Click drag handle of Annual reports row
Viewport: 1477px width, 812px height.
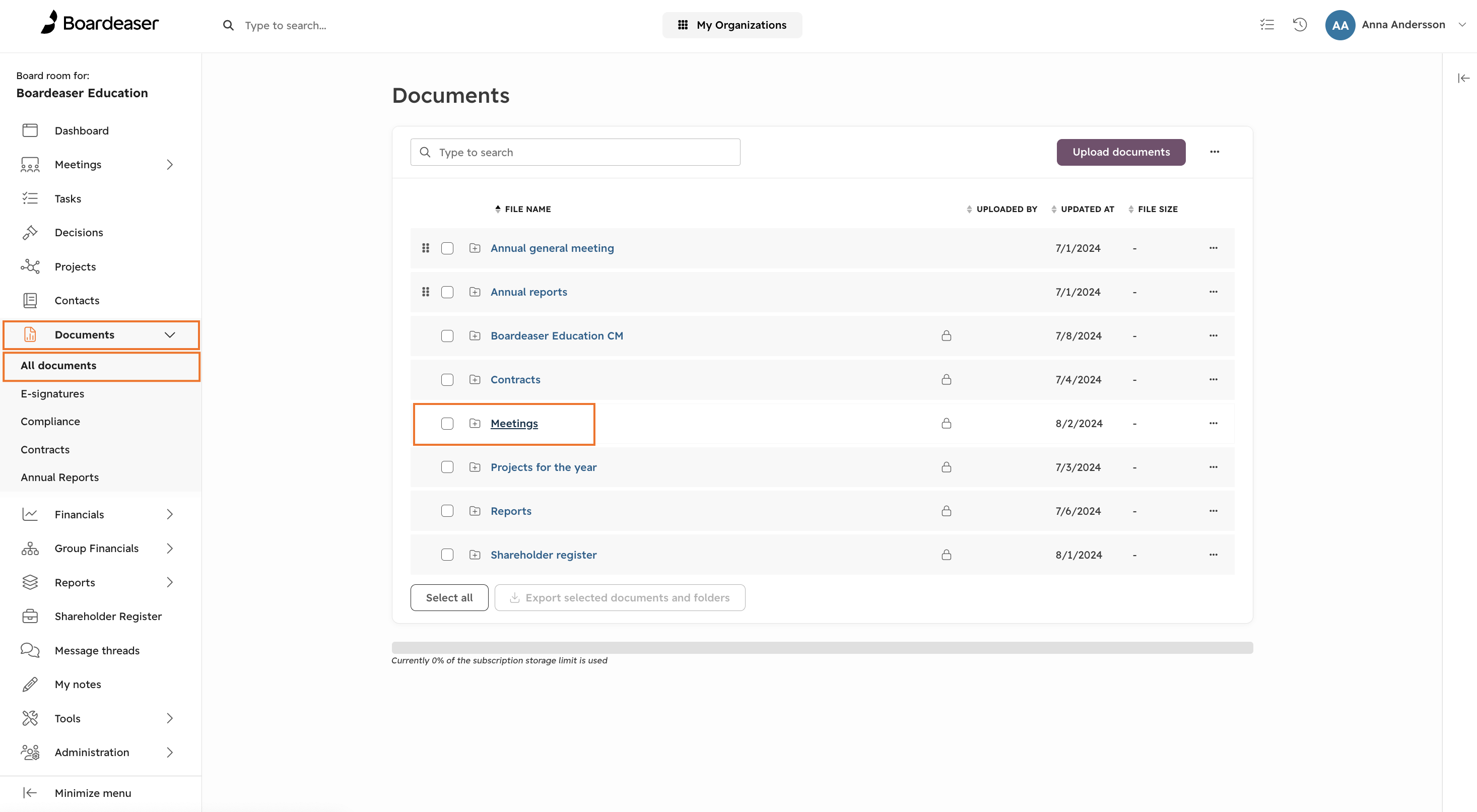click(x=426, y=292)
